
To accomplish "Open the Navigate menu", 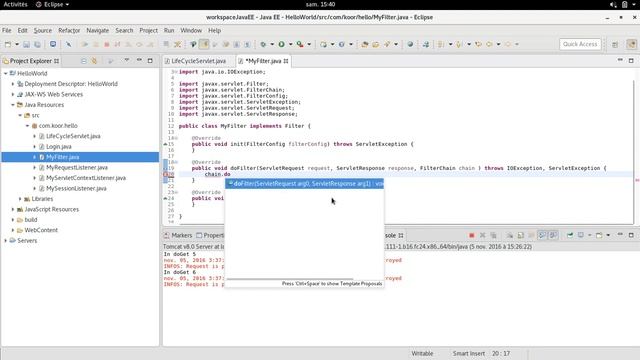I will [98, 30].
